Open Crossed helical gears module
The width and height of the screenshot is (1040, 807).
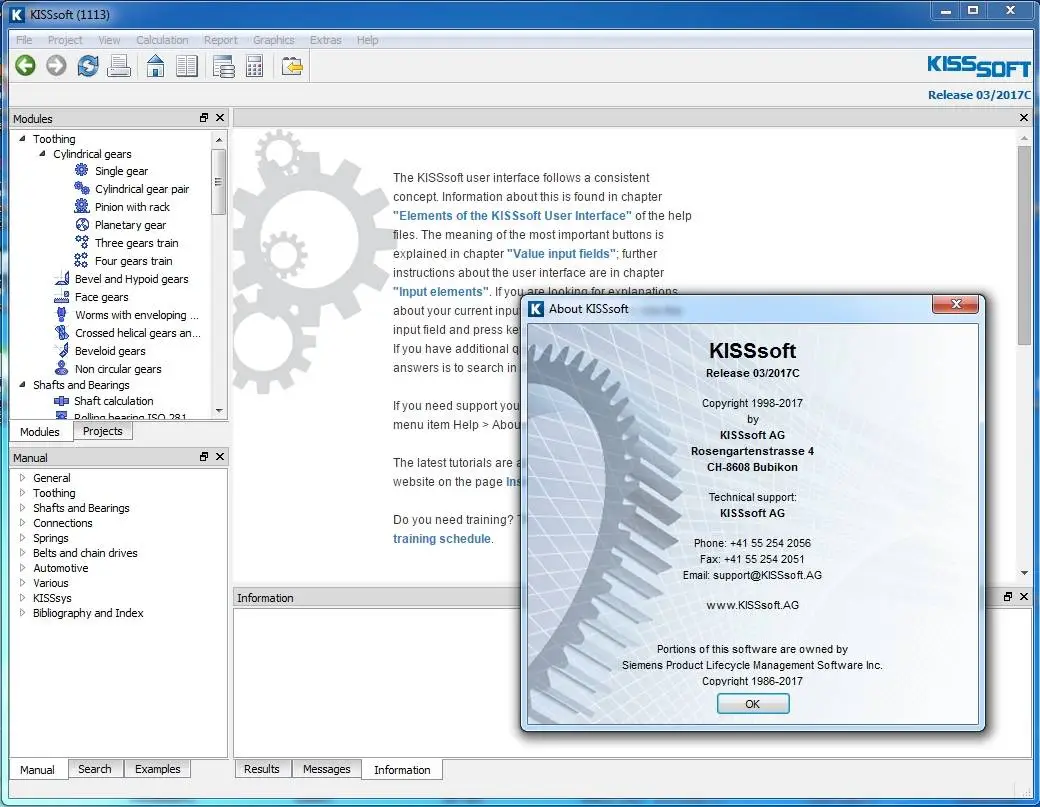[x=137, y=333]
